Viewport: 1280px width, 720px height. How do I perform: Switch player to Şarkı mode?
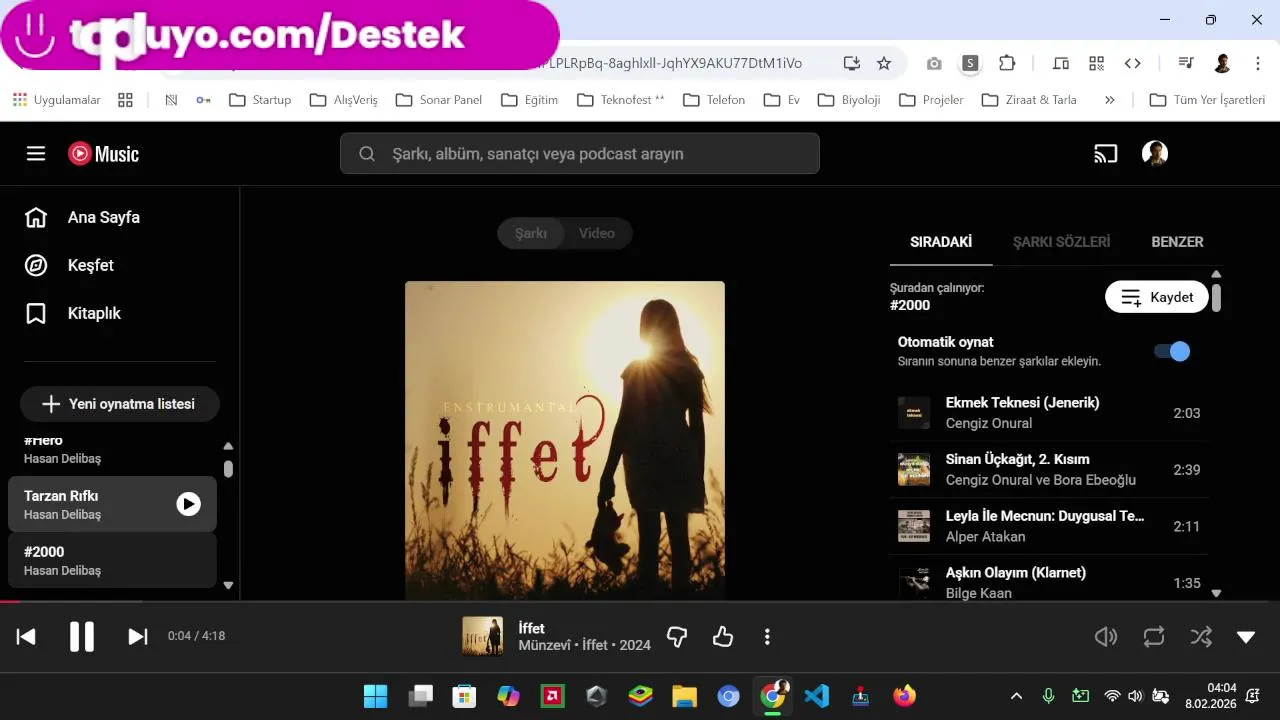point(531,233)
